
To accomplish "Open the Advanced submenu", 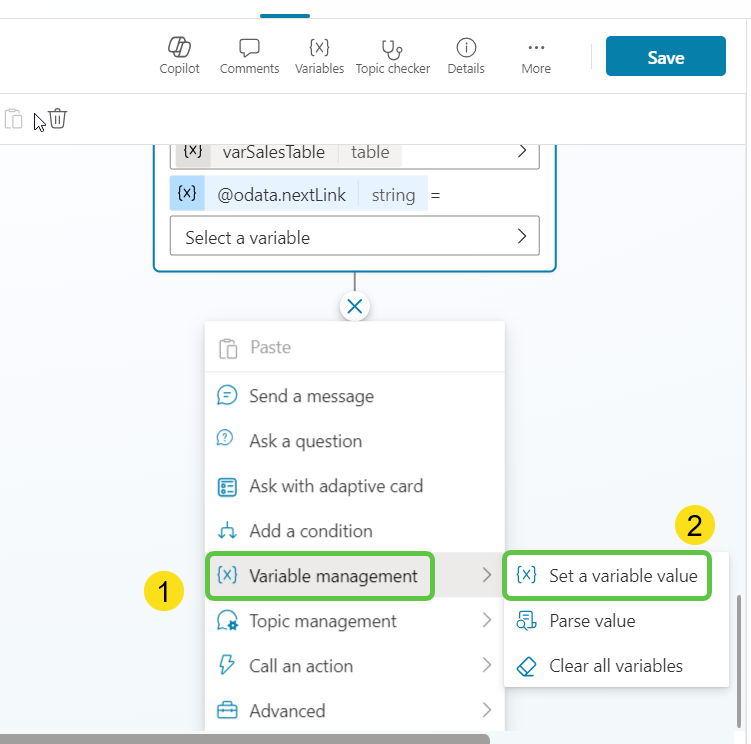I will [x=354, y=711].
